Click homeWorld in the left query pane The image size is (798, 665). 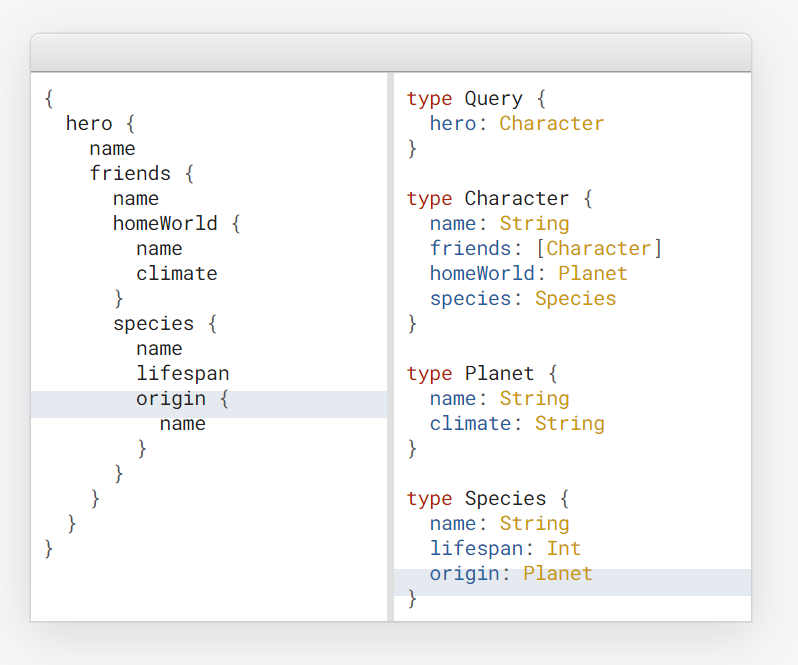click(165, 224)
